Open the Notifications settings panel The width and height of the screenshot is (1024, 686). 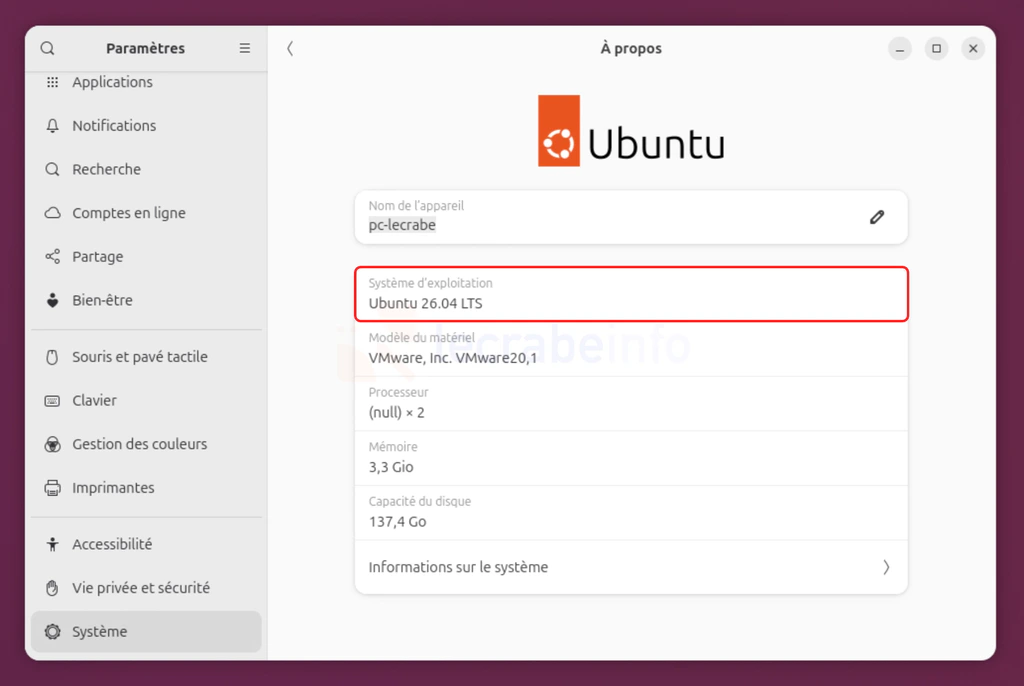146,125
